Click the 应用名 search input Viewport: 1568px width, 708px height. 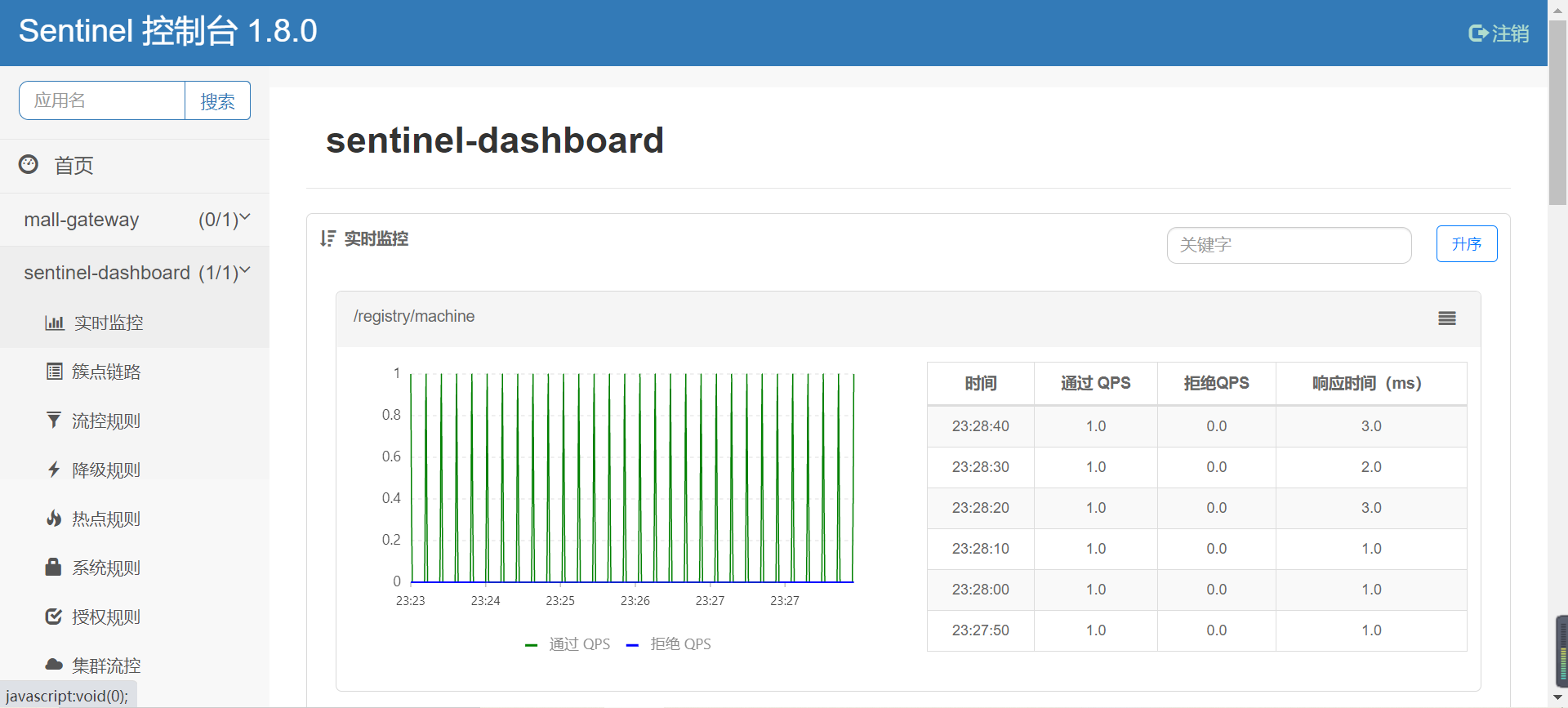102,100
